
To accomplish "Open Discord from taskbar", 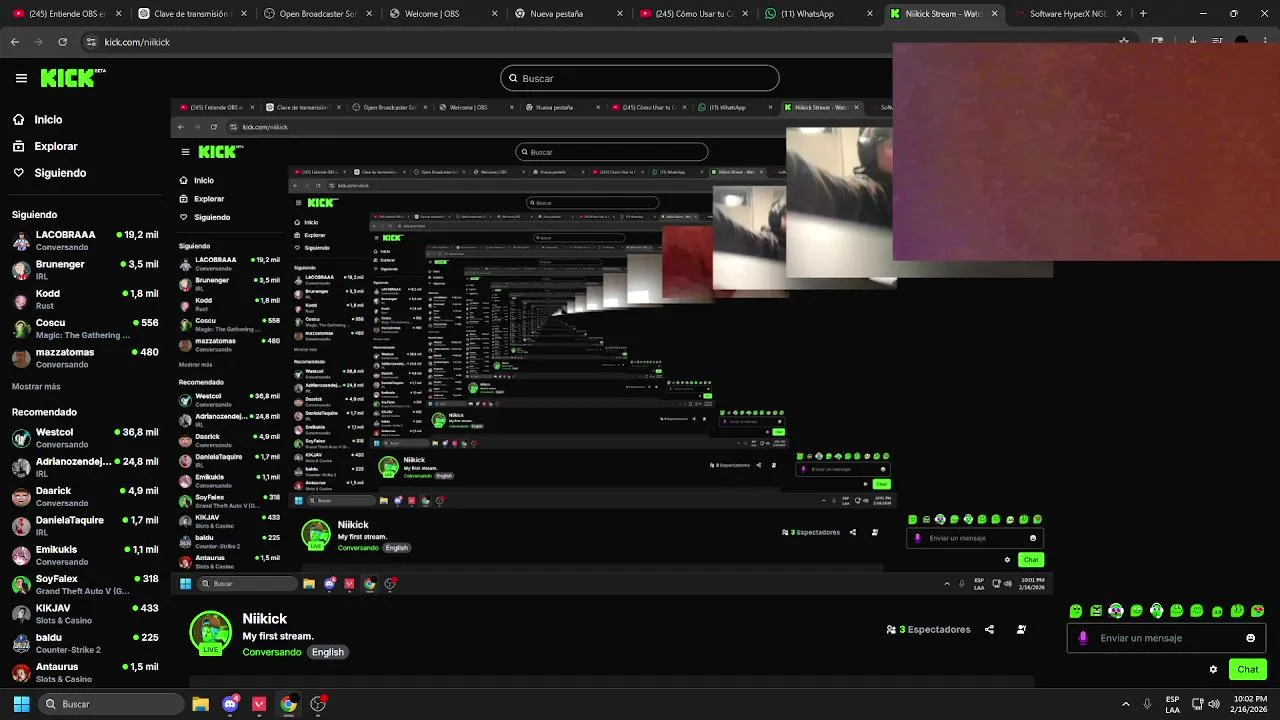I will (230, 704).
